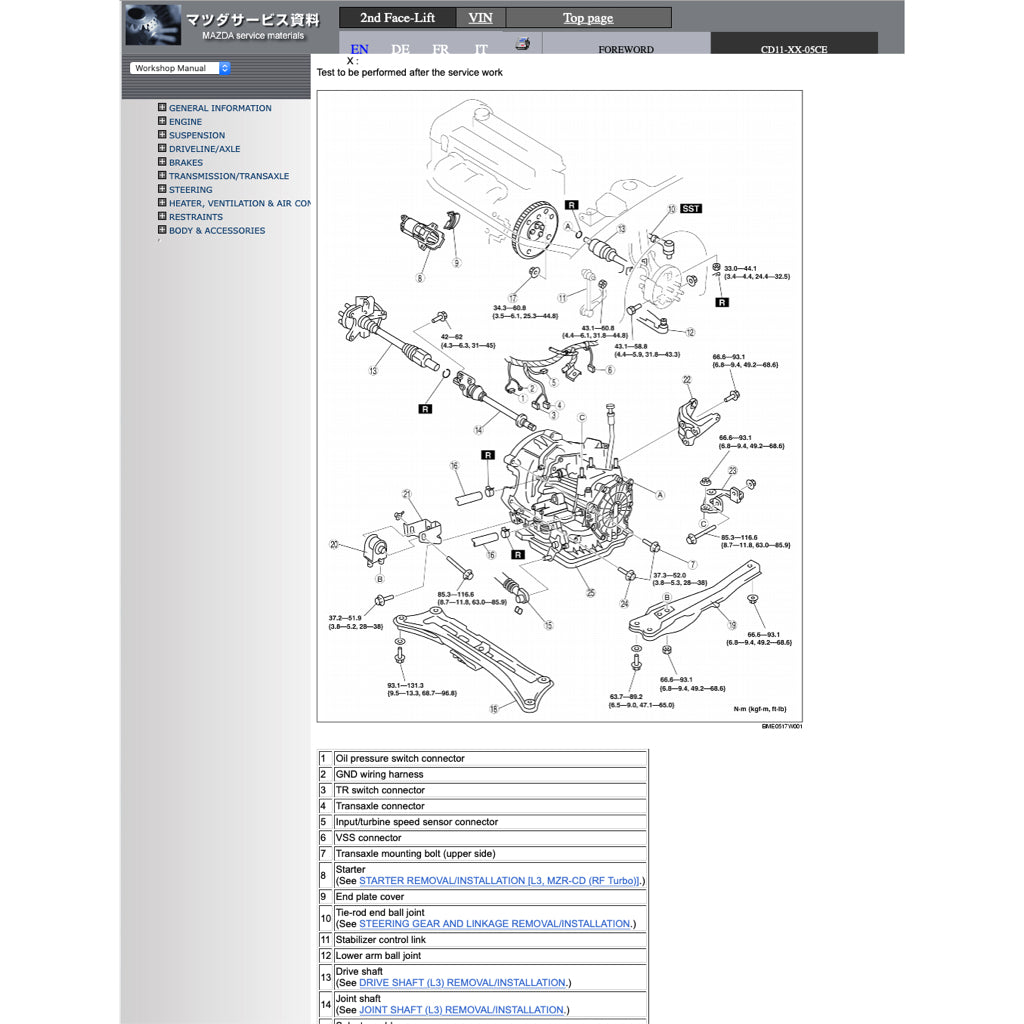Image resolution: width=1024 pixels, height=1024 pixels.
Task: Select the FOREWORD tab
Action: [x=626, y=48]
